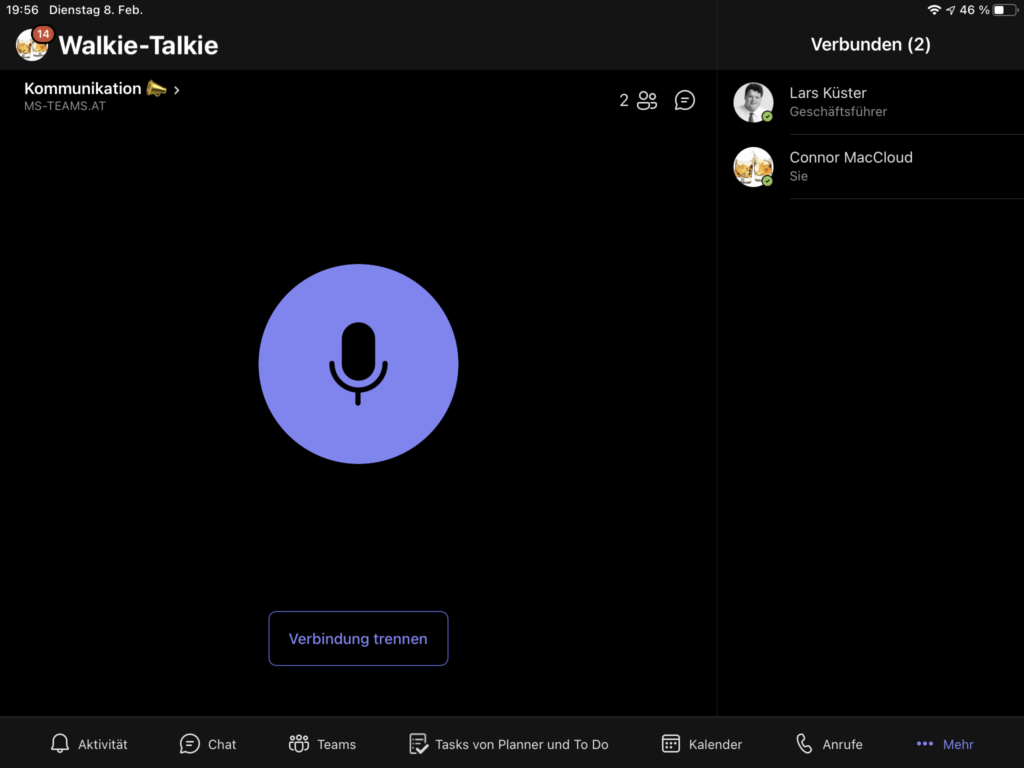This screenshot has width=1024, height=768.
Task: Expand the Kommunikation channel chevron
Action: point(176,90)
